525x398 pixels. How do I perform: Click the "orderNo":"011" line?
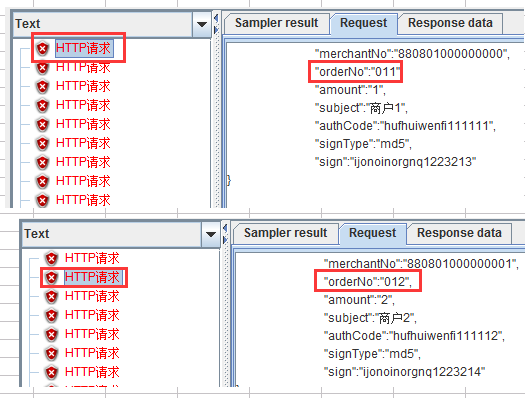point(358,72)
